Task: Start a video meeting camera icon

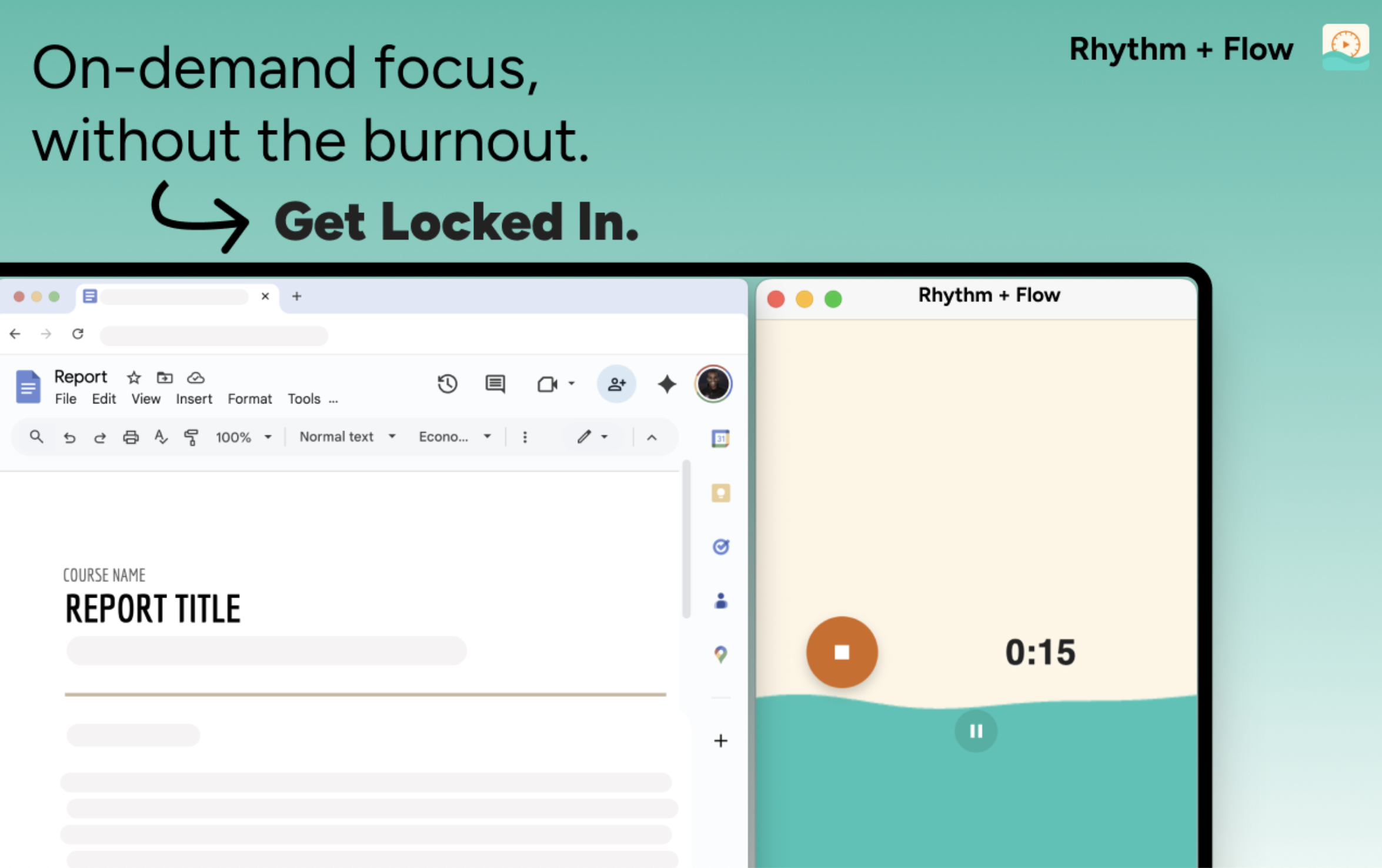Action: point(547,385)
